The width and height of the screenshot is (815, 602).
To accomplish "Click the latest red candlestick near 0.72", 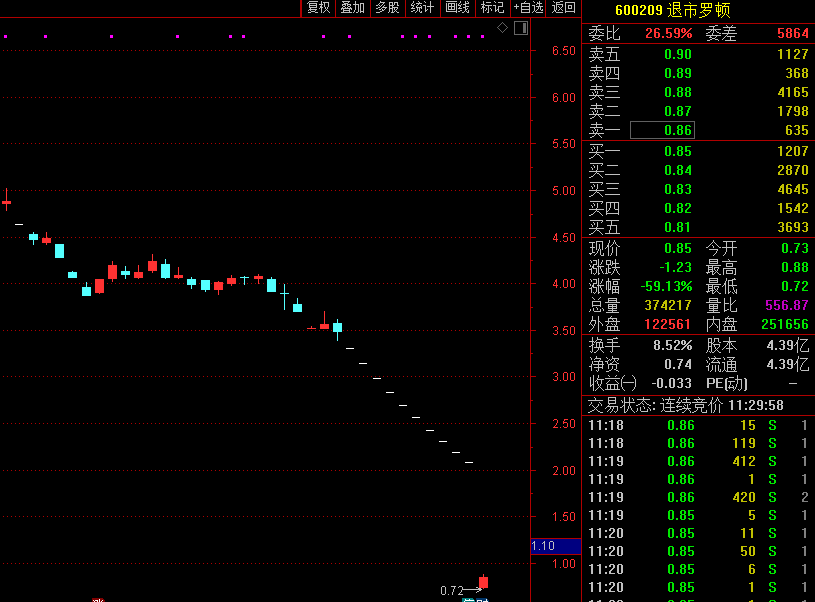I will [x=484, y=582].
